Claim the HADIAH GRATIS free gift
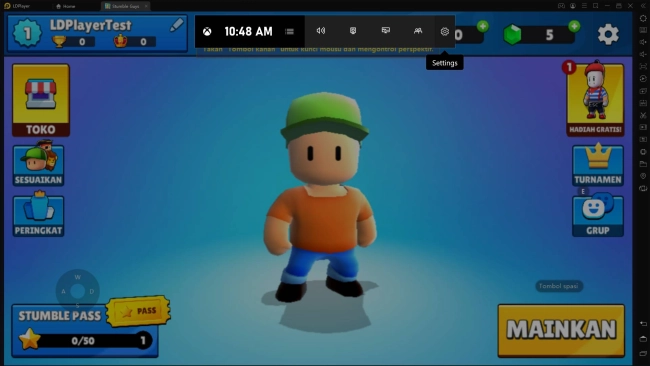This screenshot has width=650, height=366. (595, 99)
